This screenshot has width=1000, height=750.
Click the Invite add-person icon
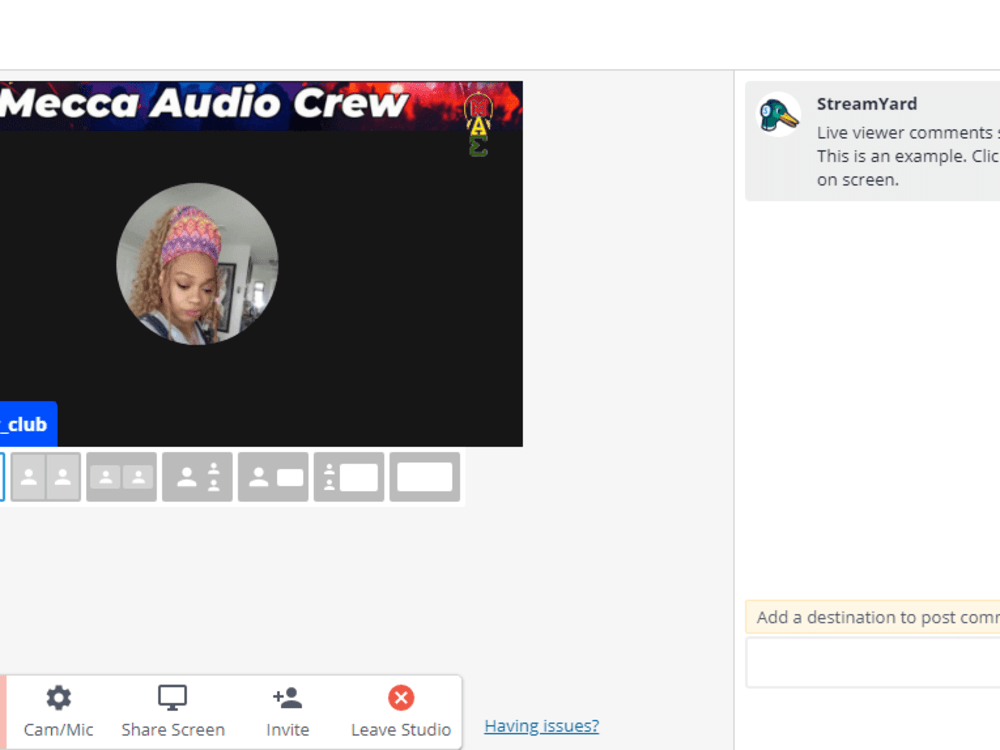(x=288, y=698)
